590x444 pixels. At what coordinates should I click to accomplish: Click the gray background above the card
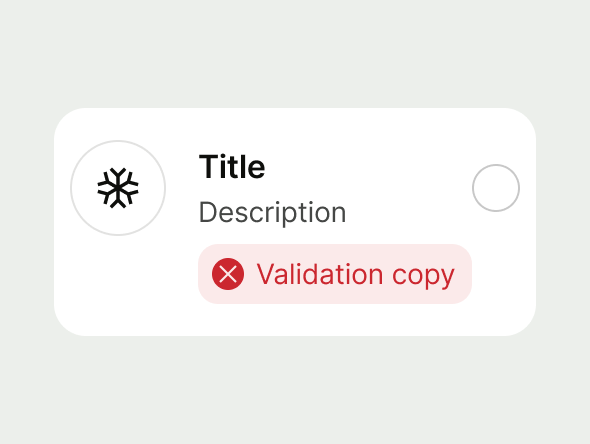coord(295,53)
